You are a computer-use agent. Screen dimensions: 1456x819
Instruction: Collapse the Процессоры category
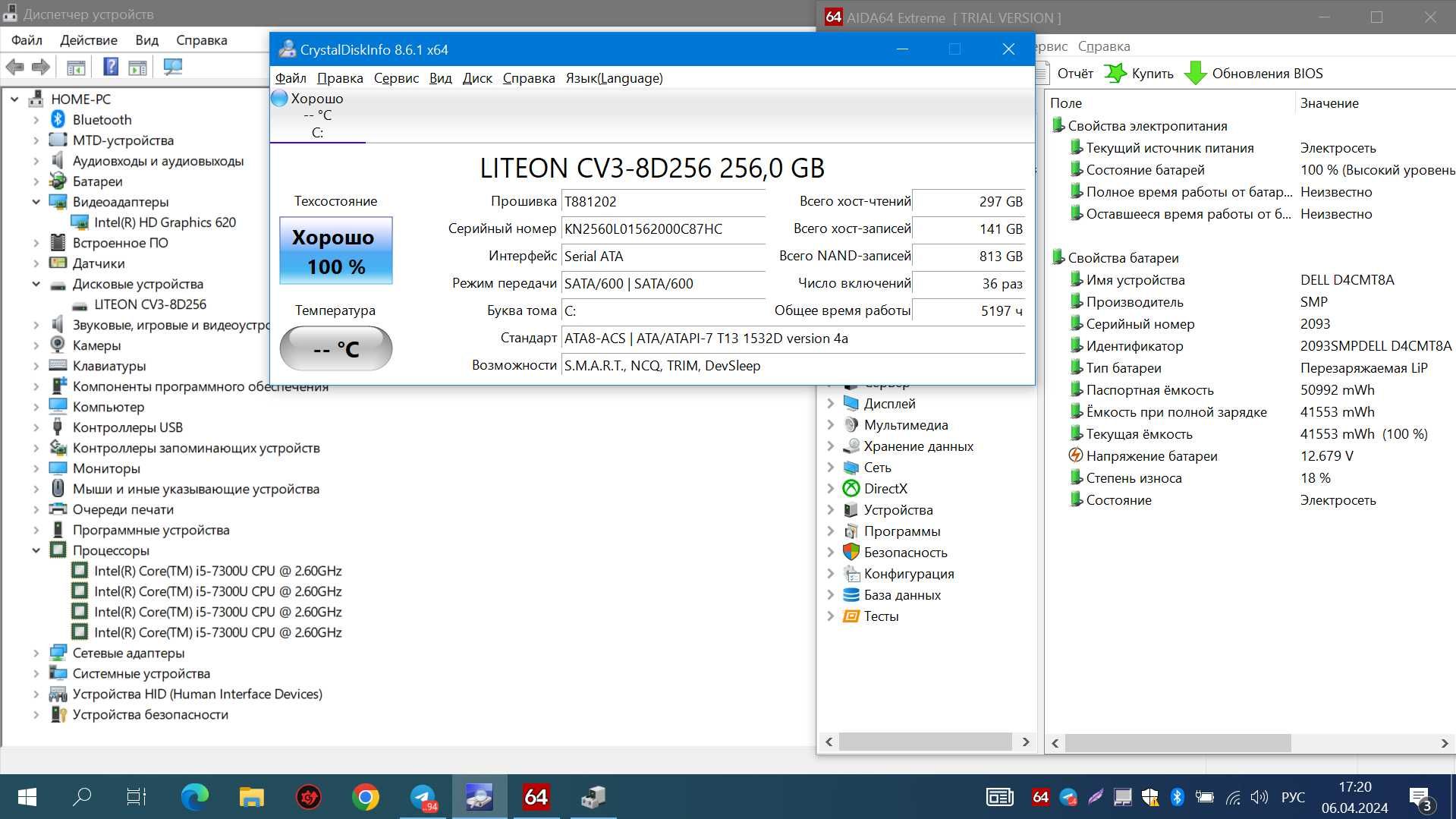[x=36, y=550]
